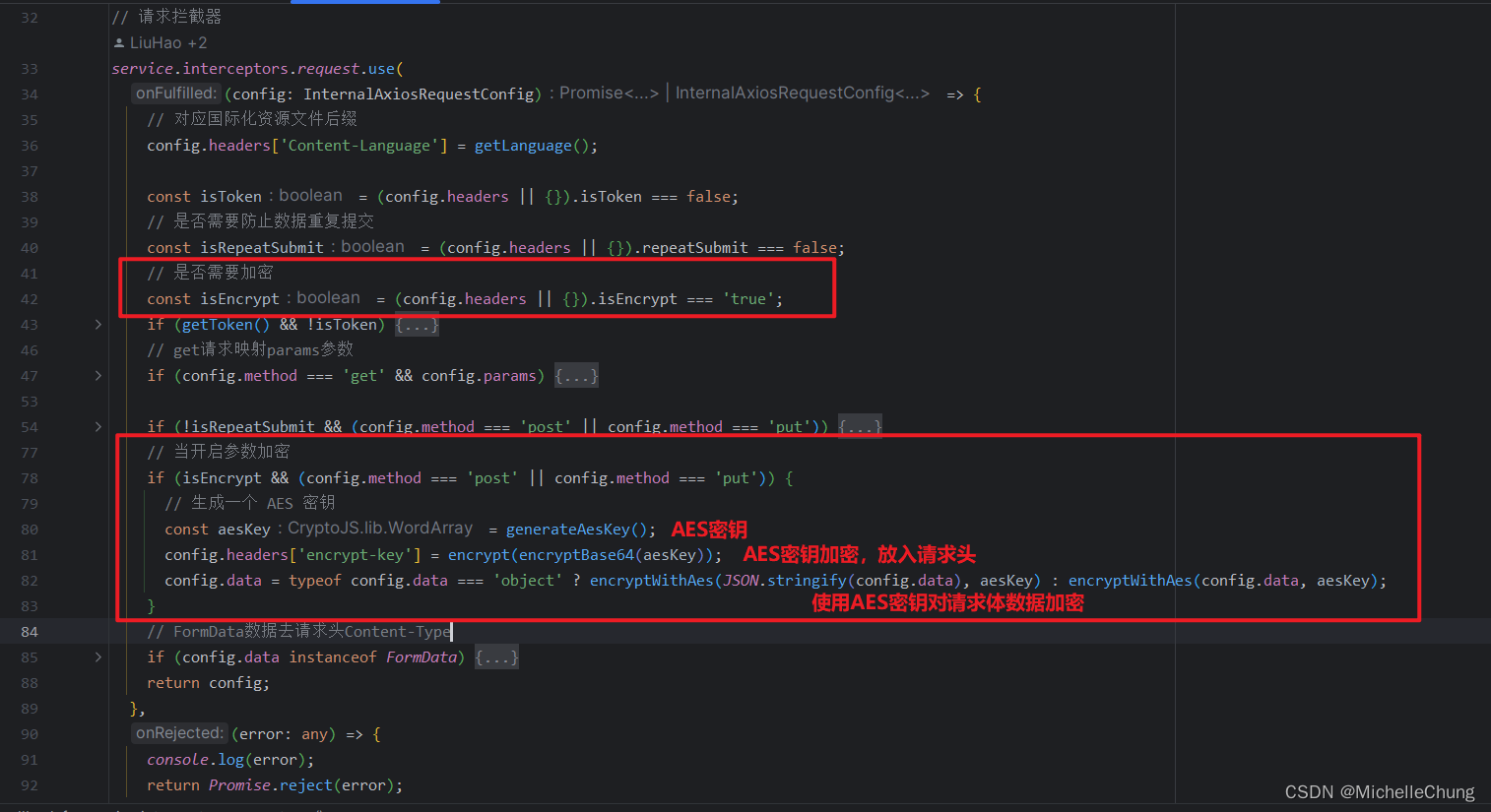This screenshot has width=1491, height=812.
Task: Expand the {...} block on the get params line
Action: 576,375
